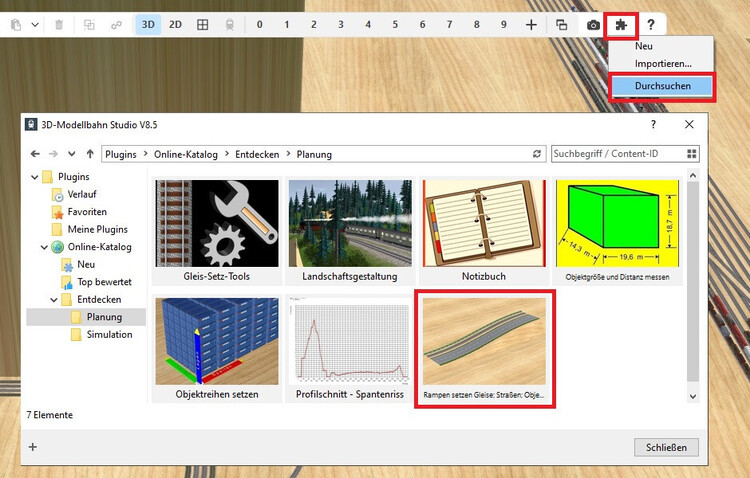The height and width of the screenshot is (478, 750).
Task: Select the Simulation folder in tree
Action: point(109,334)
